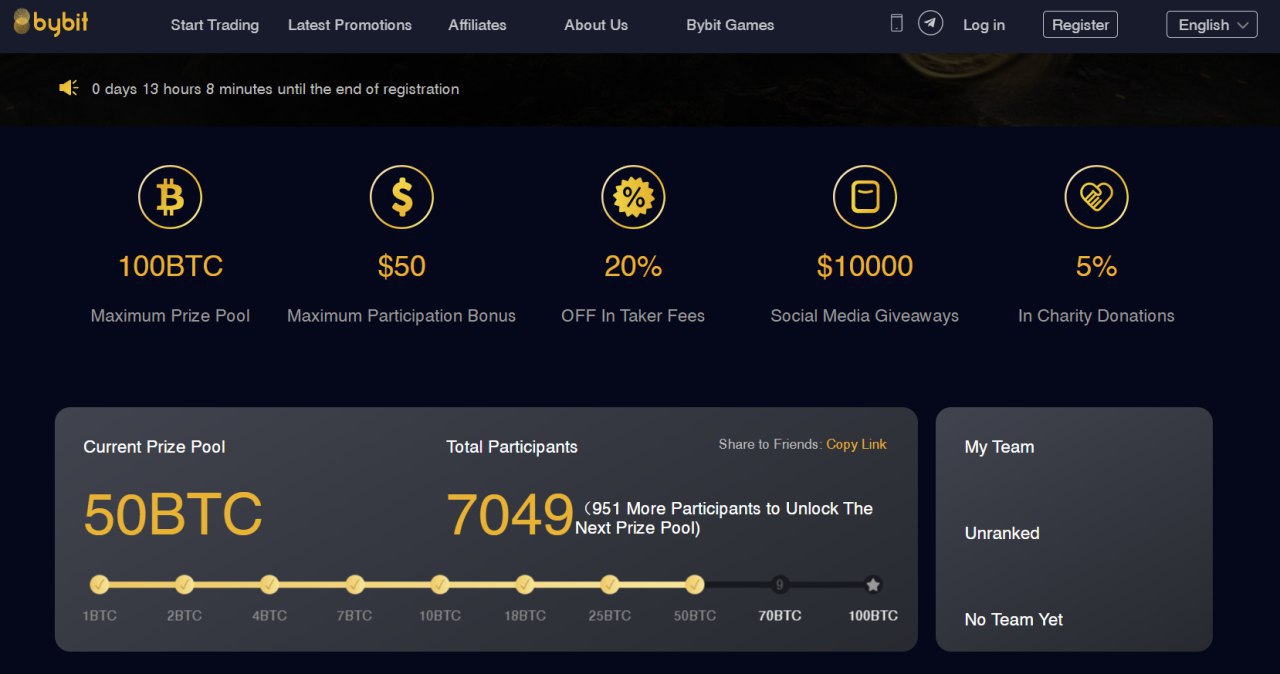
Task: Click the registration countdown text
Action: (275, 89)
